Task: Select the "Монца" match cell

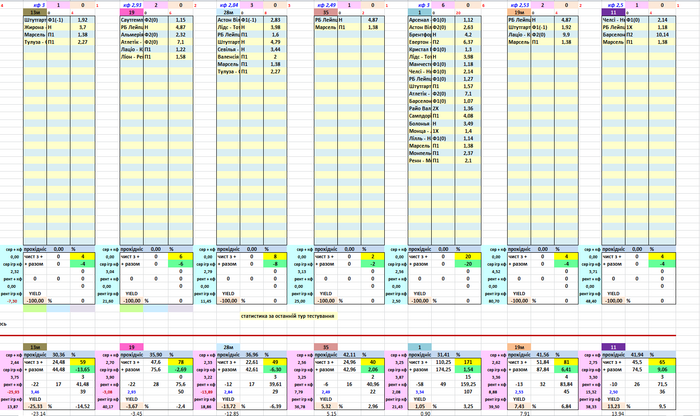Action: coord(420,131)
